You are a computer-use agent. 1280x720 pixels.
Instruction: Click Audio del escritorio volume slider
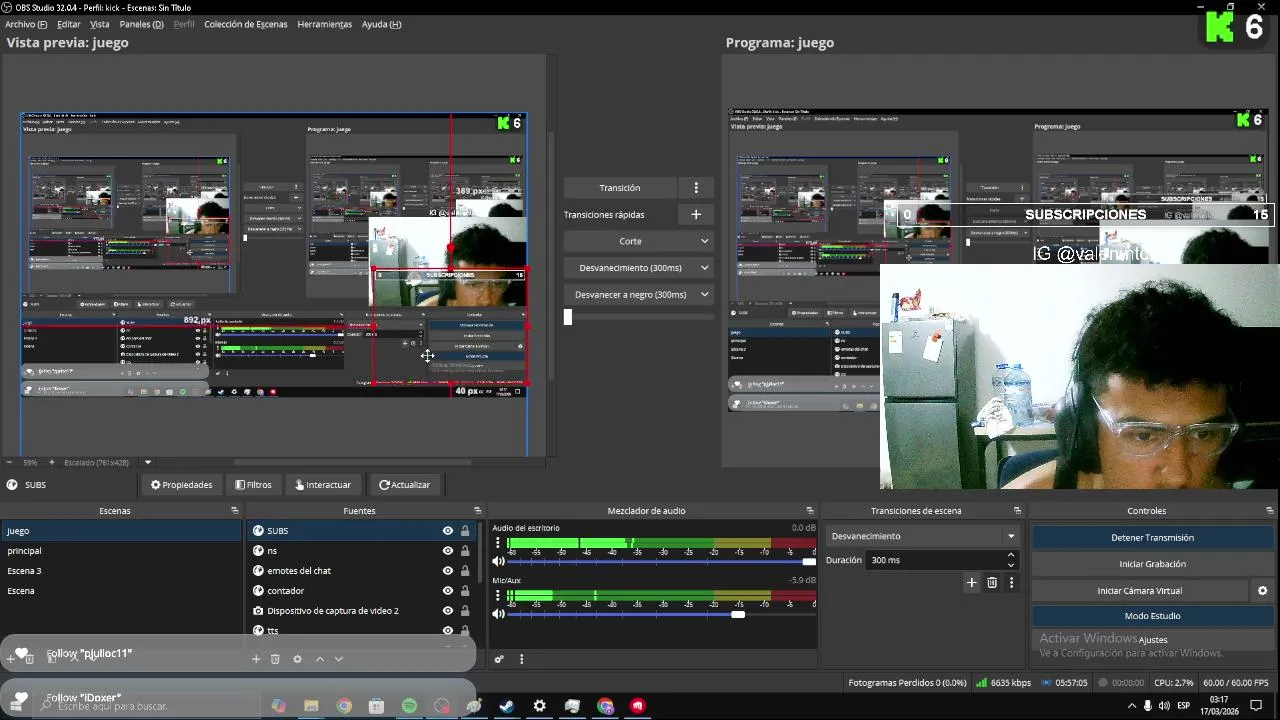pyautogui.click(x=662, y=561)
